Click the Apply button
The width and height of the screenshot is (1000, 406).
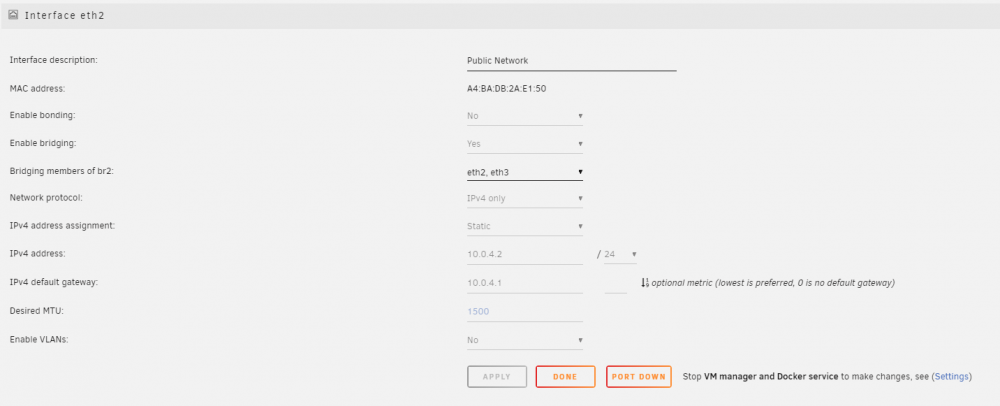pyautogui.click(x=497, y=377)
